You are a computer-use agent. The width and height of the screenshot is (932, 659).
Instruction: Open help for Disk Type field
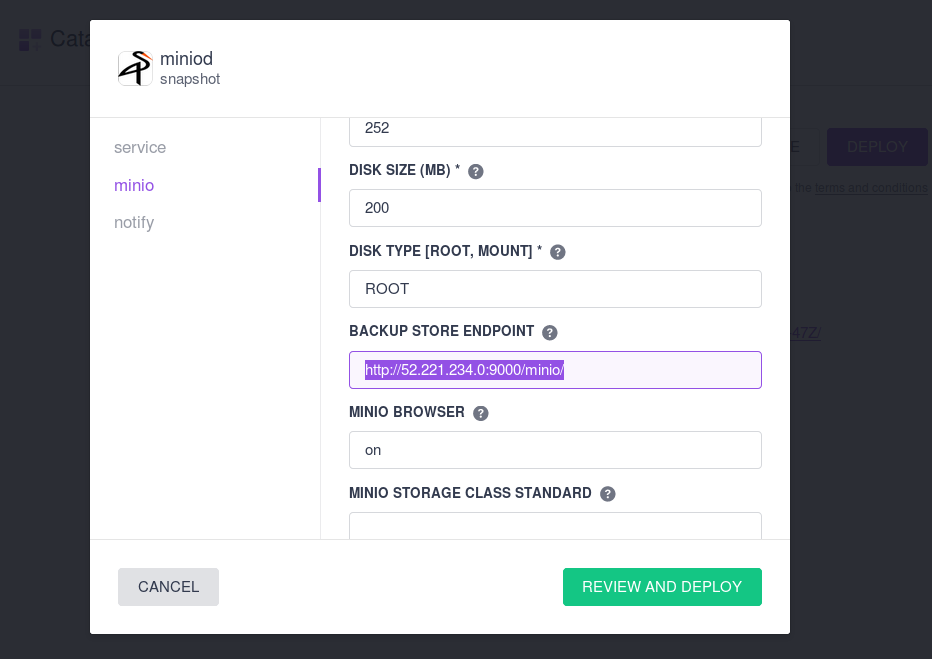click(558, 253)
